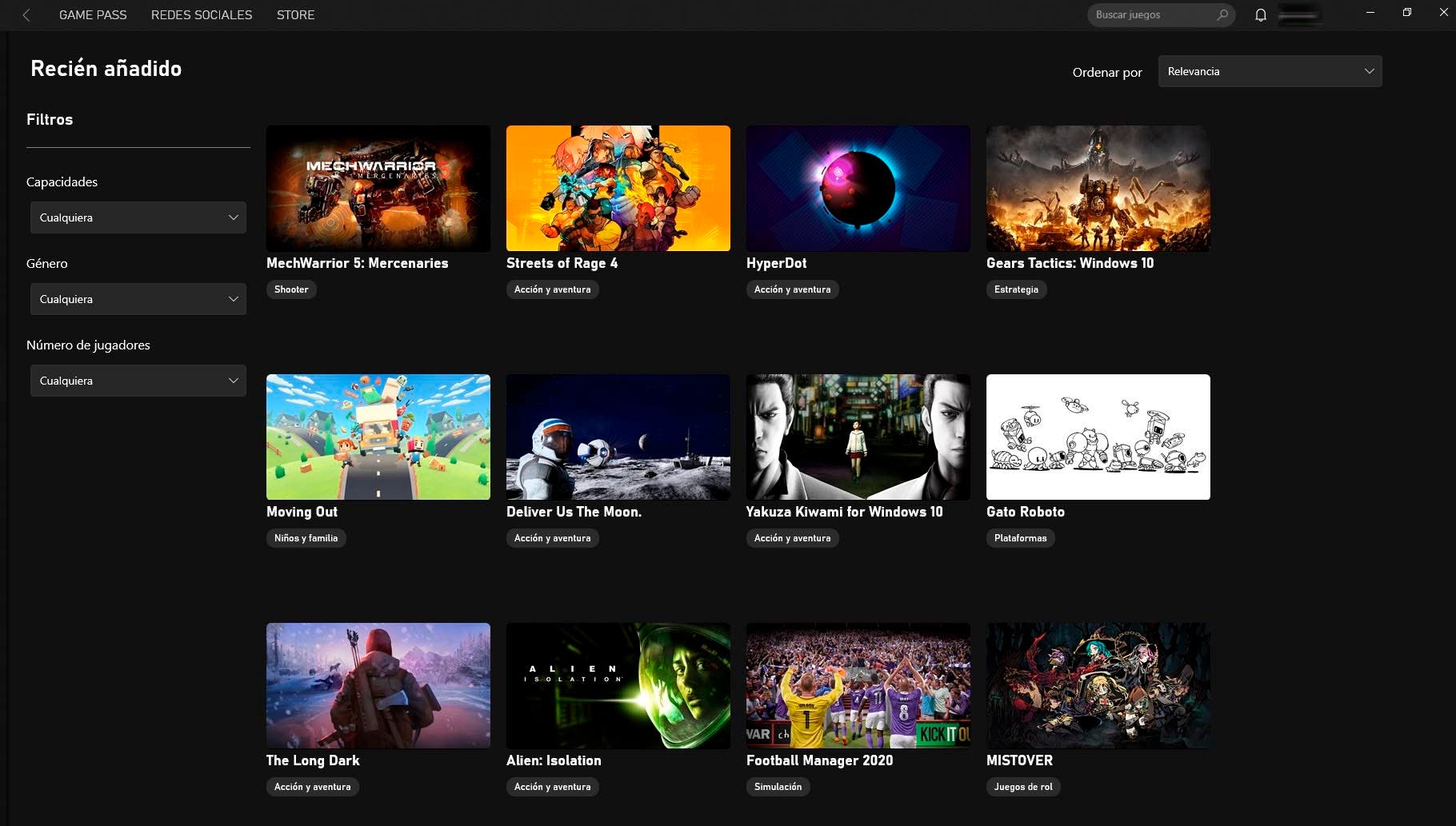Switch to REDES SOCIALES tab
This screenshot has height=826, width=1456.
point(202,15)
